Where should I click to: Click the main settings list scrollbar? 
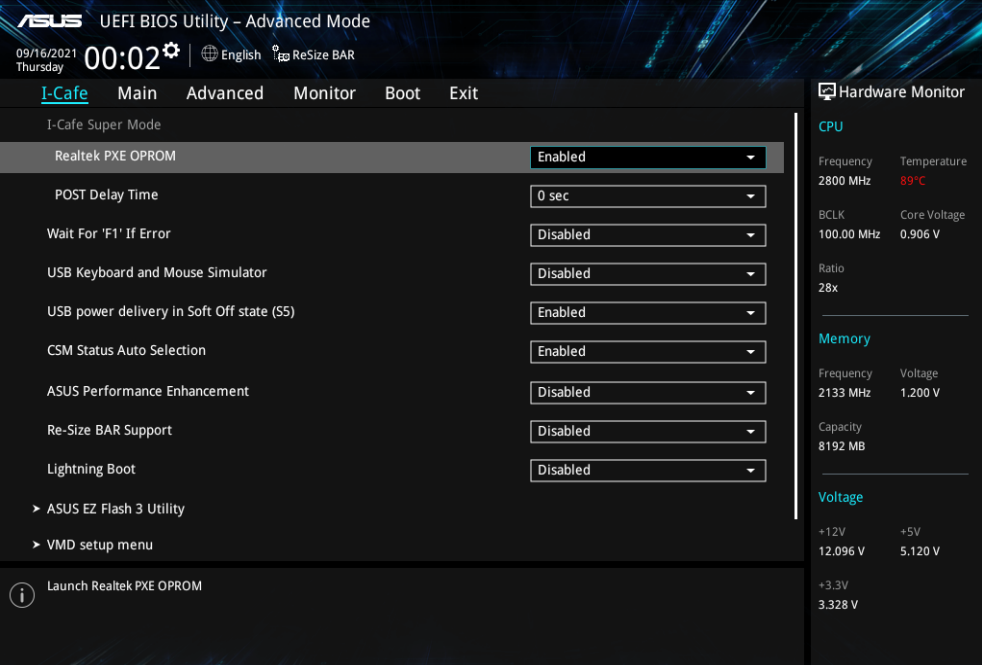pyautogui.click(x=795, y=316)
